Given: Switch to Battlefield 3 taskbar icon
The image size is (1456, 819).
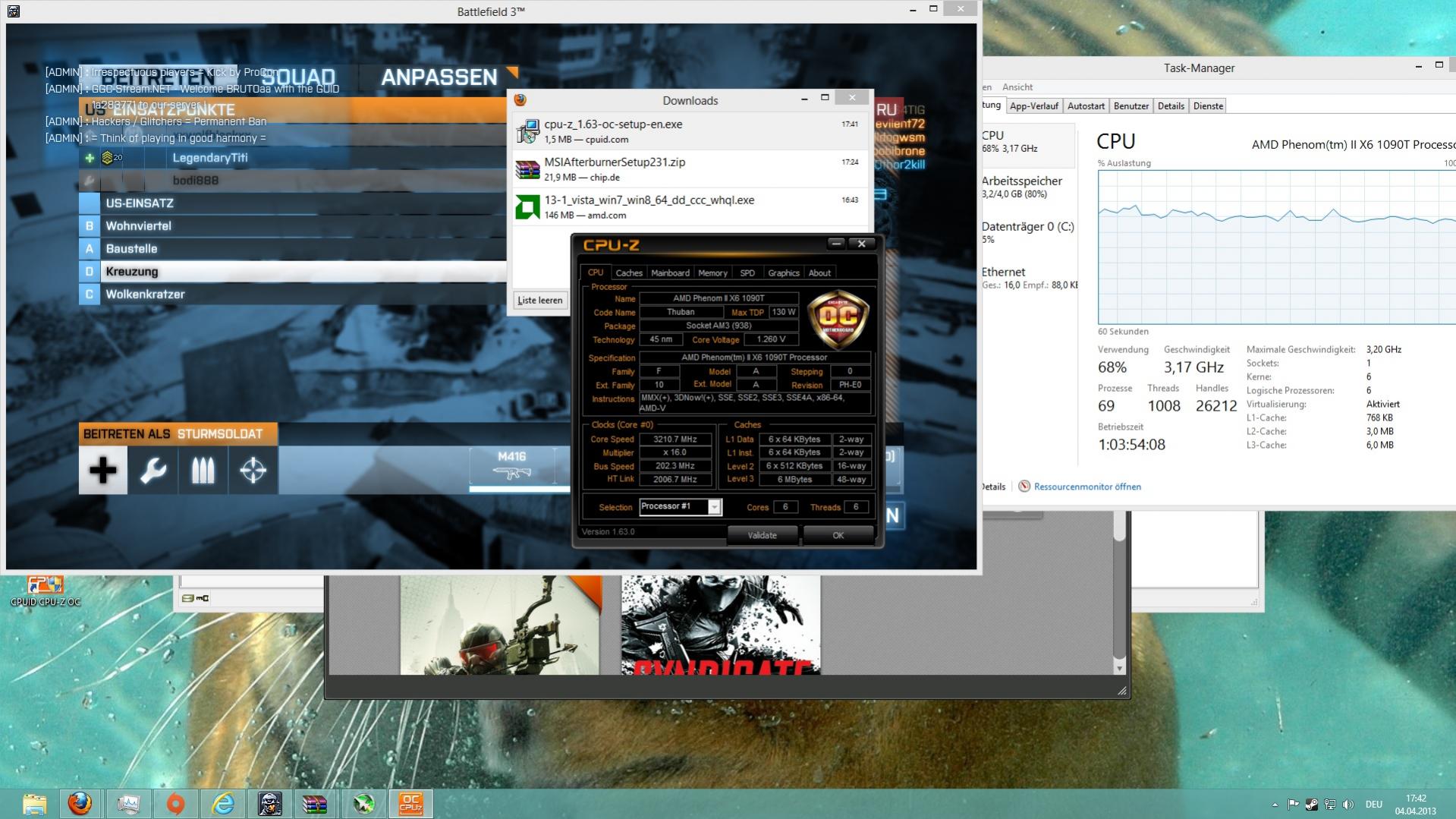Looking at the screenshot, I should [269, 803].
